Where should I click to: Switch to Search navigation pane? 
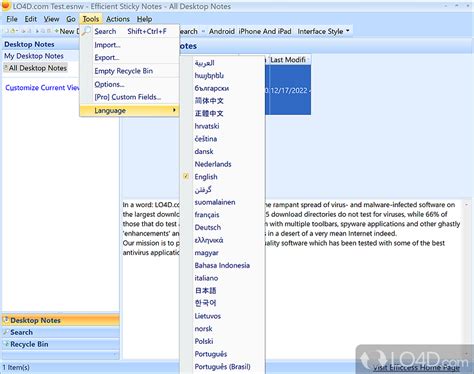coord(61,332)
